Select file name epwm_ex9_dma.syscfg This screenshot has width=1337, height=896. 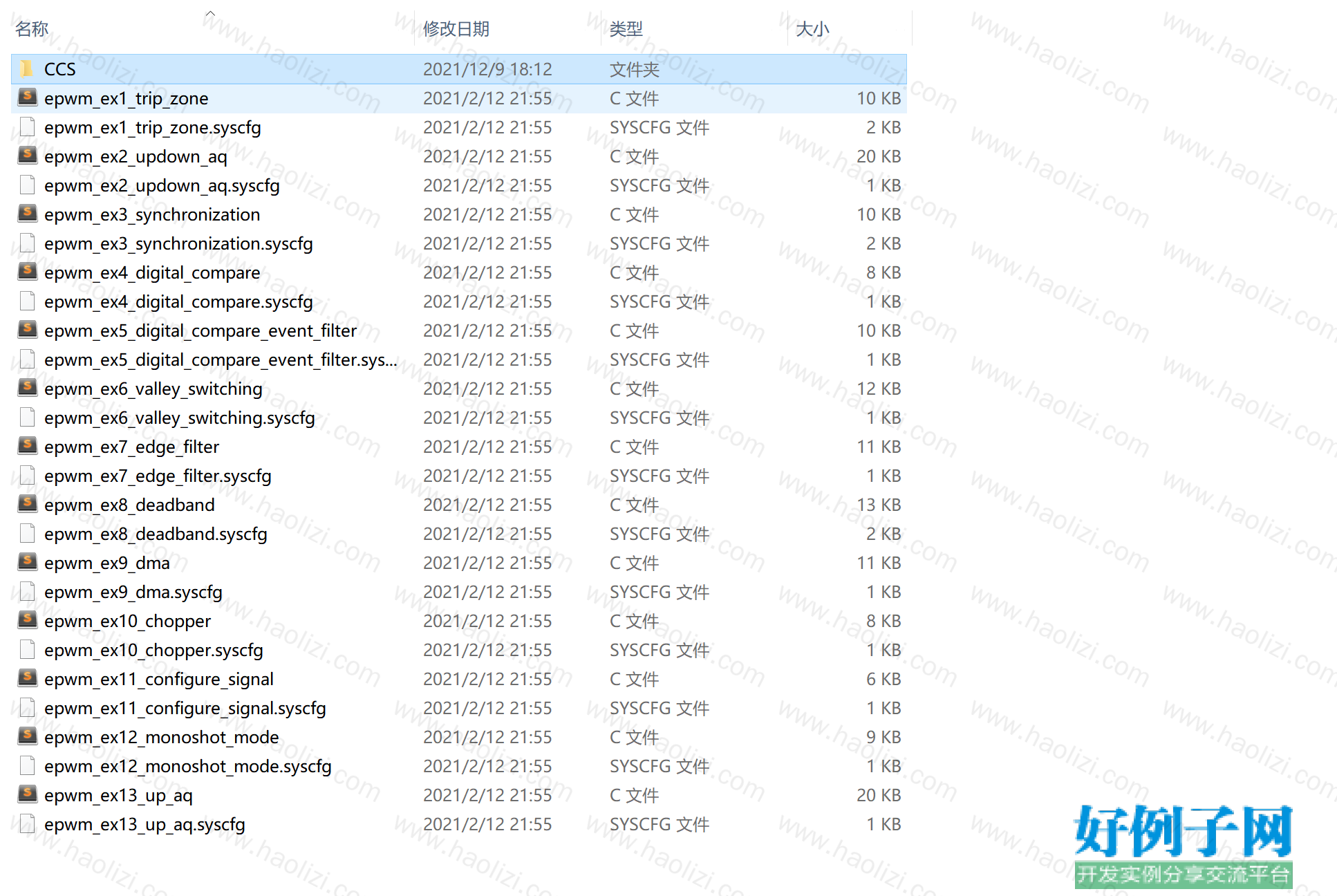coord(133,592)
